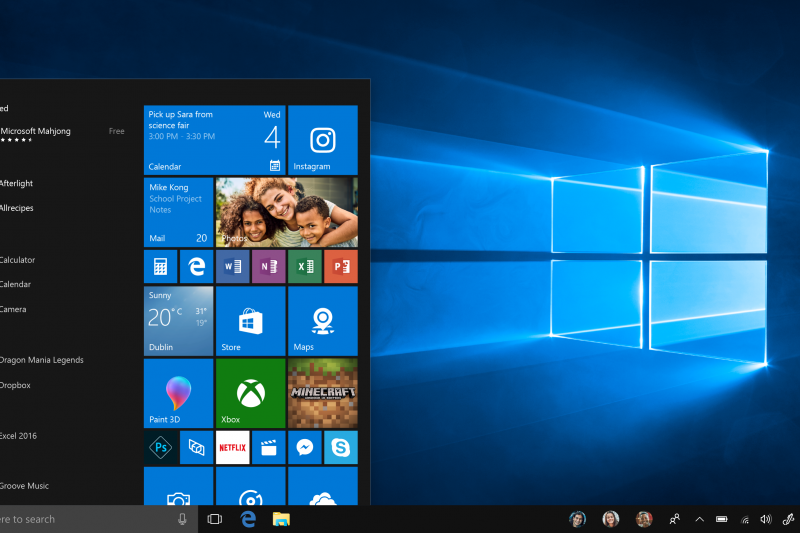The height and width of the screenshot is (533, 800).
Task: Select Dragon Mania Legends in app list
Action: (x=42, y=360)
